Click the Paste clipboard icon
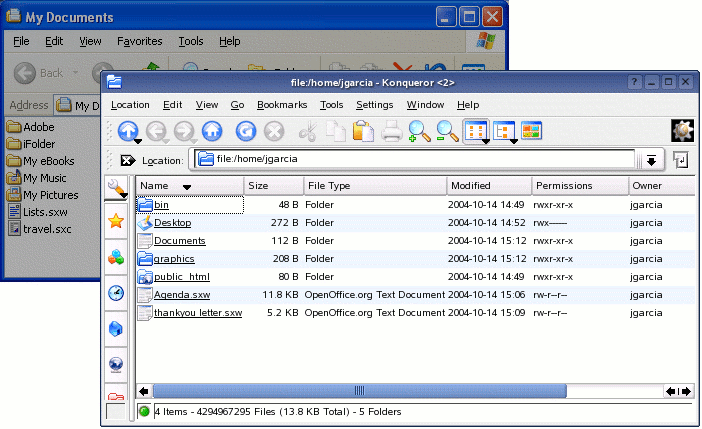This screenshot has height=429, width=702. tap(363, 131)
